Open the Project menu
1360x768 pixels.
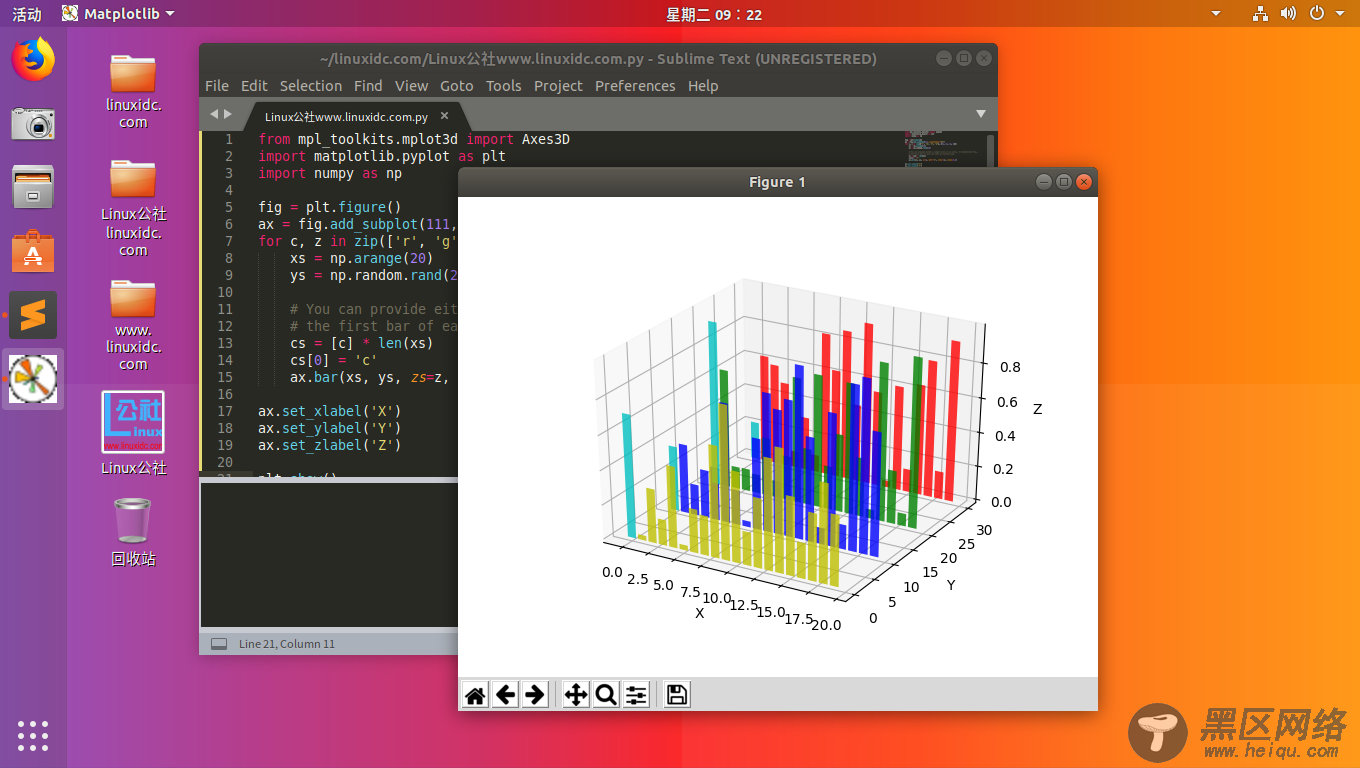point(558,86)
